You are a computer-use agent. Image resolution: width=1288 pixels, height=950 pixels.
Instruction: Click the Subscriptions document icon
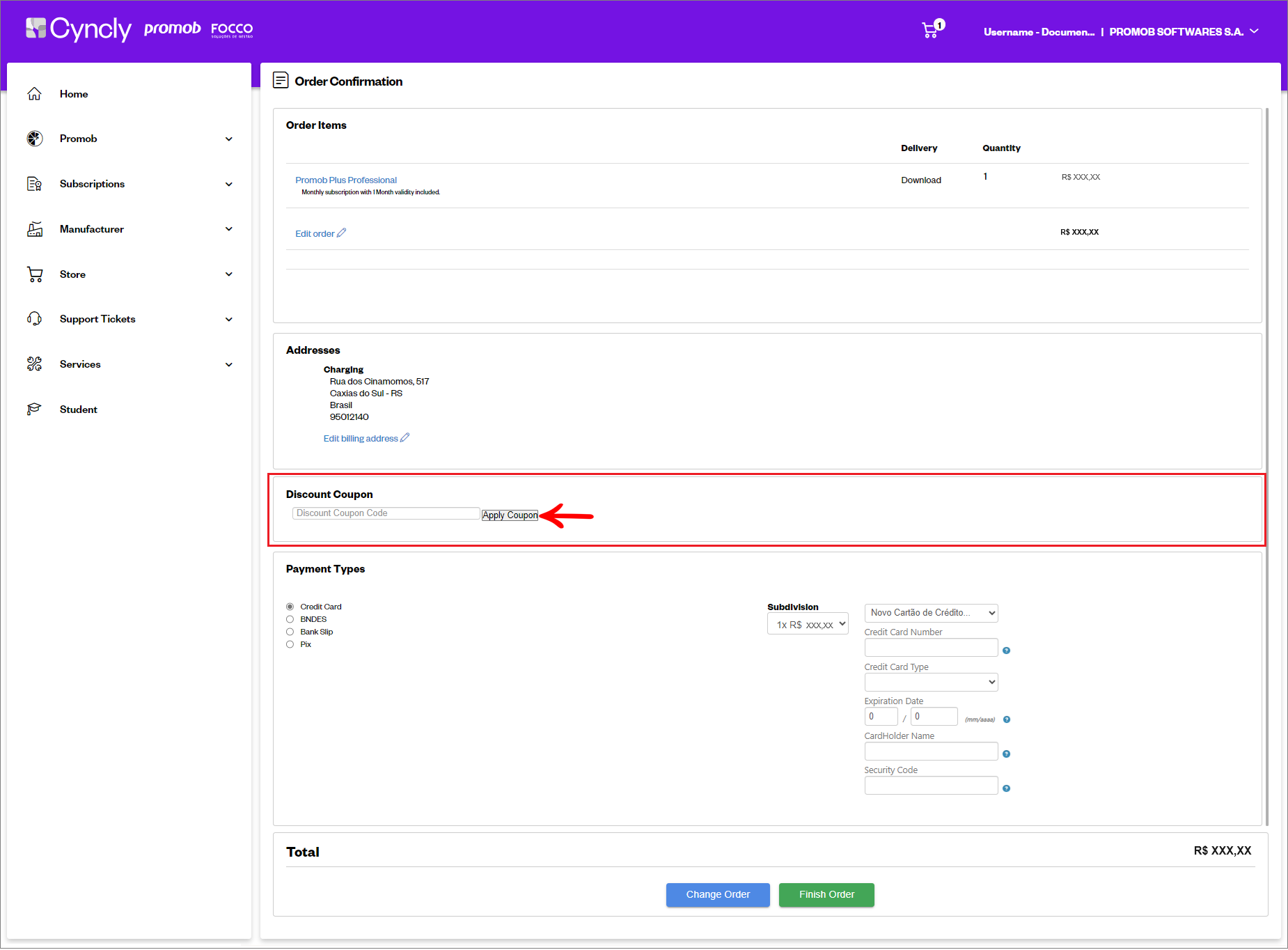coord(34,184)
